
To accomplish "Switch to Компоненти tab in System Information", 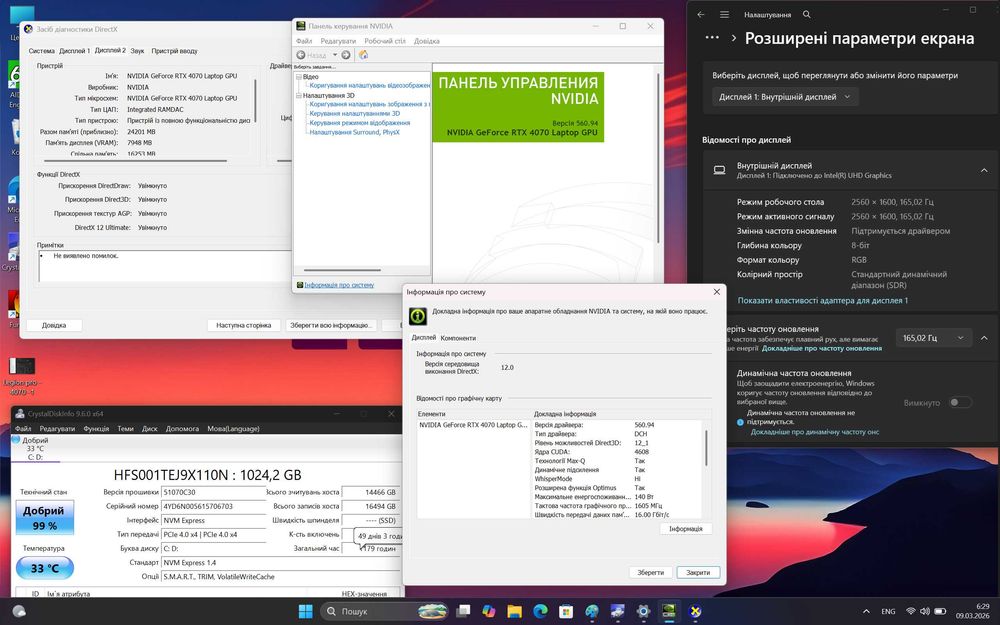I will tap(458, 338).
